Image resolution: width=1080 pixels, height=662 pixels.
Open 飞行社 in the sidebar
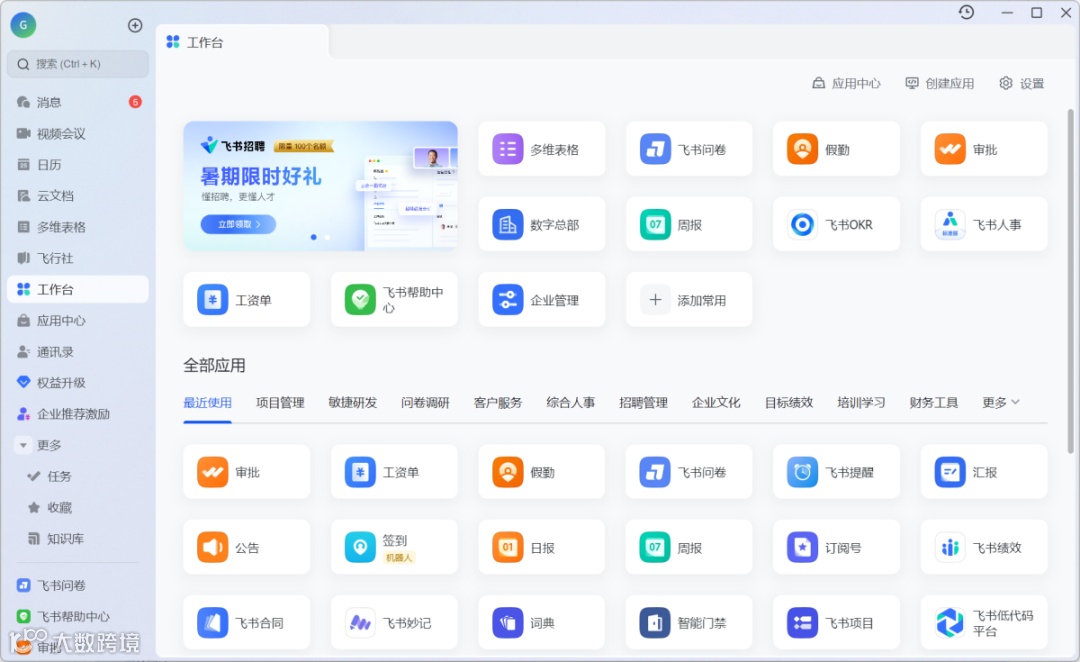coord(78,258)
